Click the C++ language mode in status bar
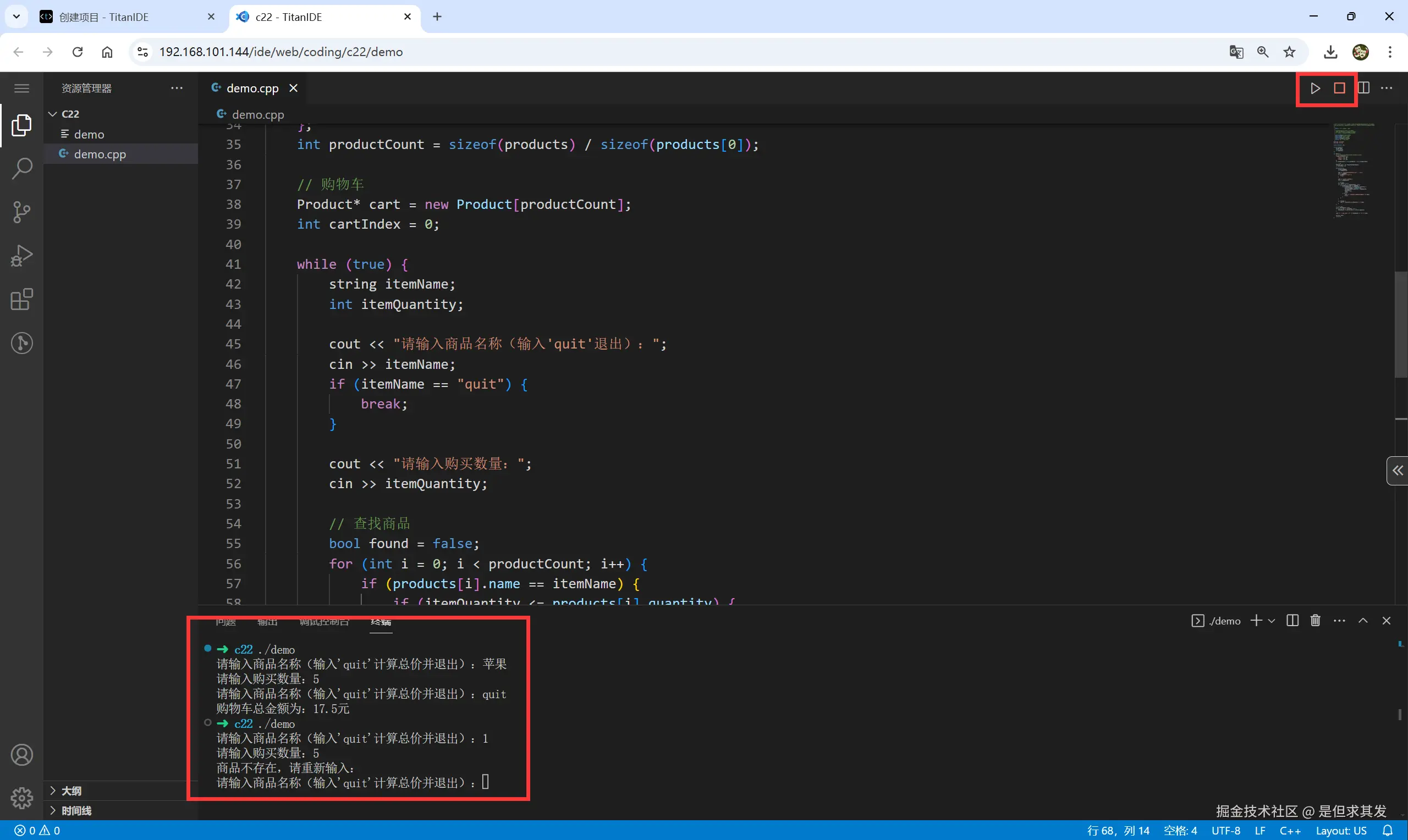This screenshot has width=1408, height=840. point(1290,830)
